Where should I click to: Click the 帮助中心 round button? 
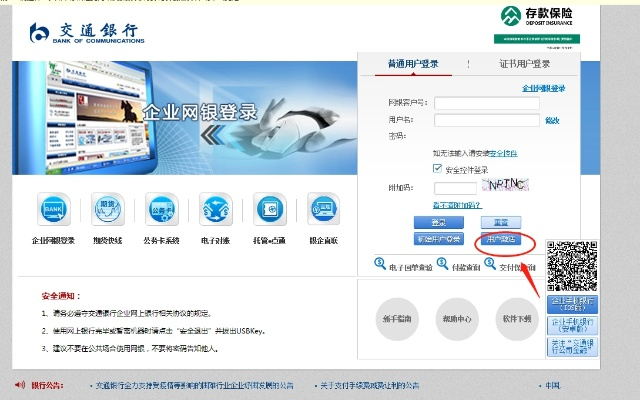(x=457, y=319)
